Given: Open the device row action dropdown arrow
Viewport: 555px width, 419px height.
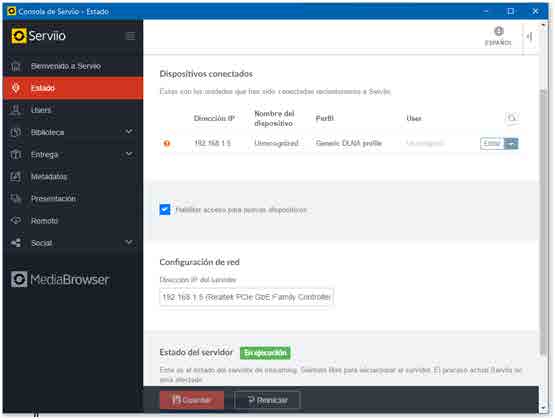Looking at the screenshot, I should (x=511, y=143).
